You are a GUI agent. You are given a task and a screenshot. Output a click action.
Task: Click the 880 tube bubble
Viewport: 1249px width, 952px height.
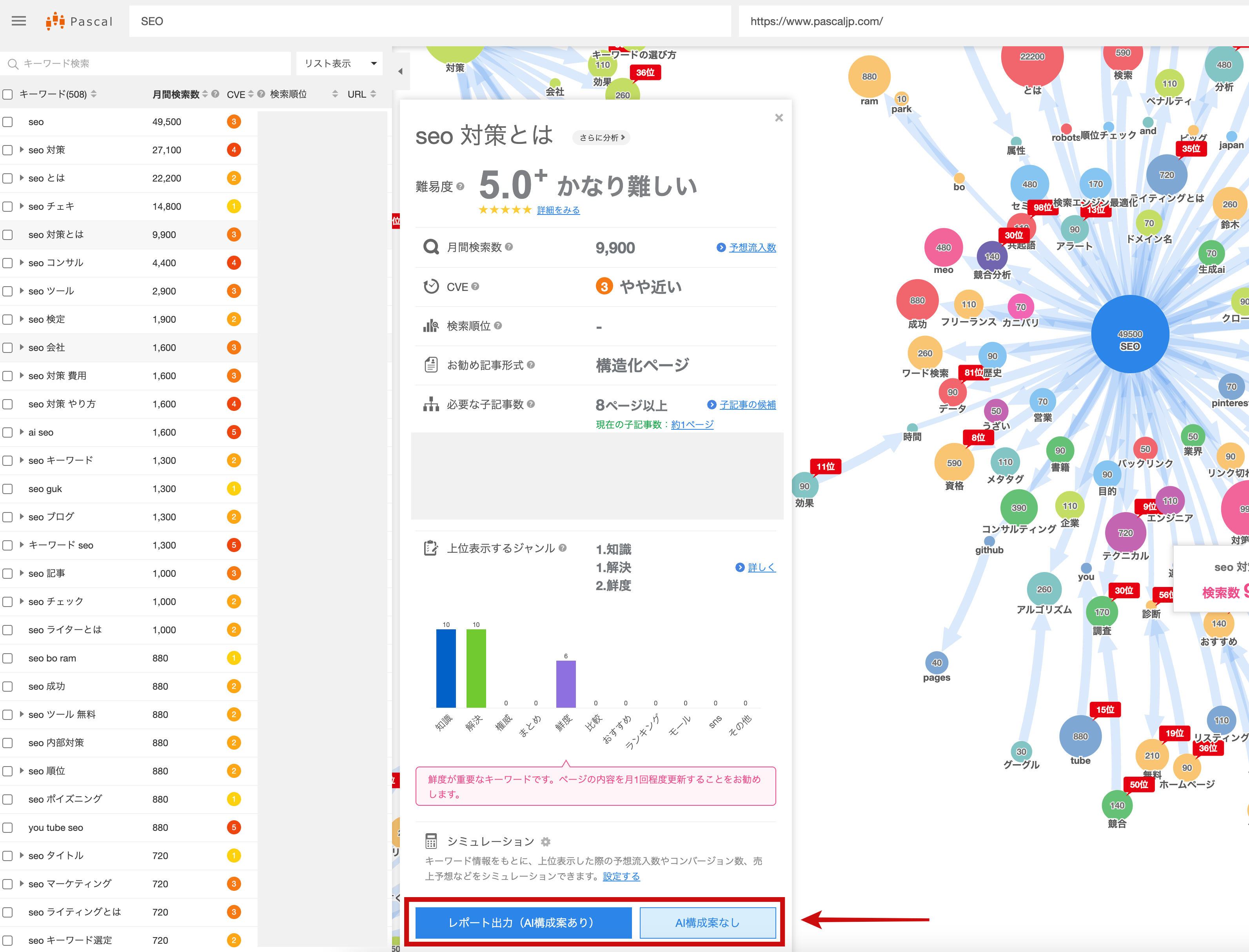pyautogui.click(x=1080, y=737)
